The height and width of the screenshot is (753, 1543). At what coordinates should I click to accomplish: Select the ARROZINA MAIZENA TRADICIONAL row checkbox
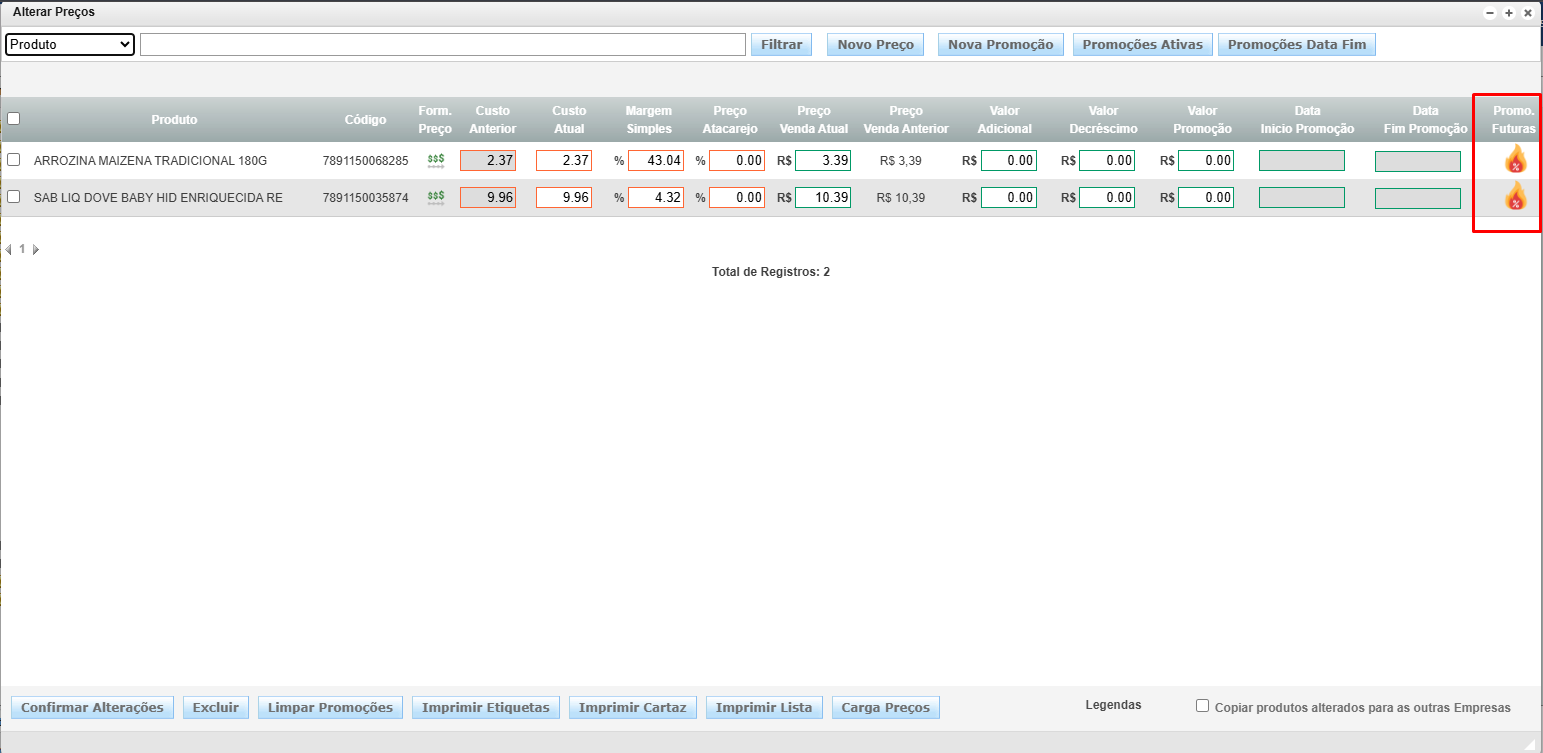(14, 159)
